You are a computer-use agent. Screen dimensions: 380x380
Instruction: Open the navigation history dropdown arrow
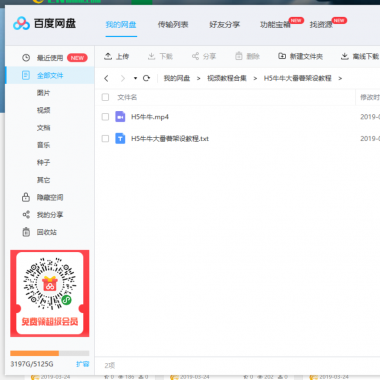coord(135,78)
